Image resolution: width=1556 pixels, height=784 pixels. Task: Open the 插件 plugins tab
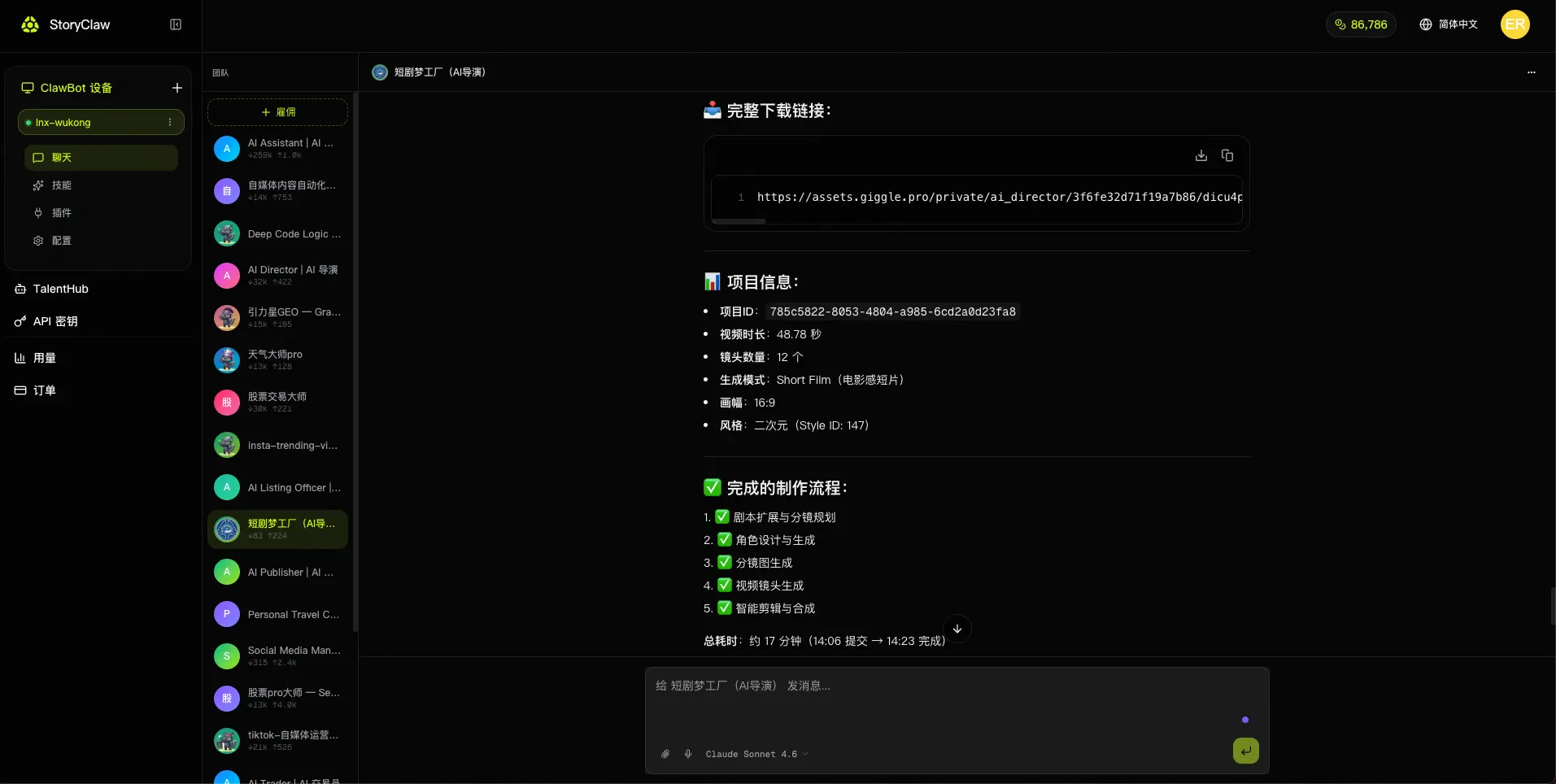point(101,213)
